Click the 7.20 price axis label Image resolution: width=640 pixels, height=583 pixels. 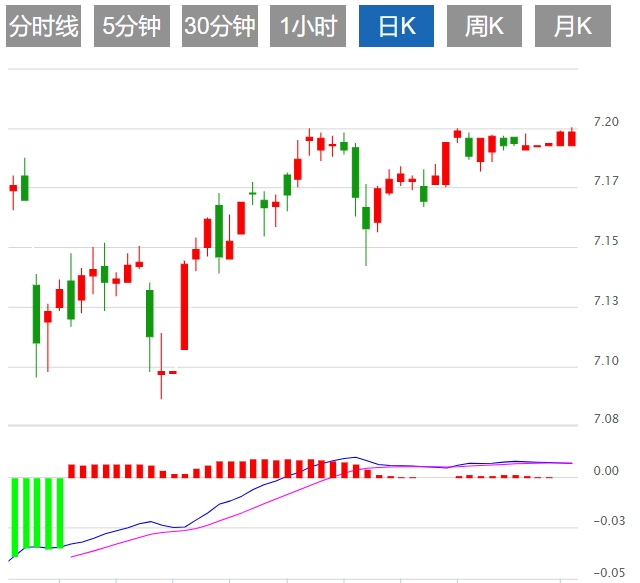coord(606,121)
